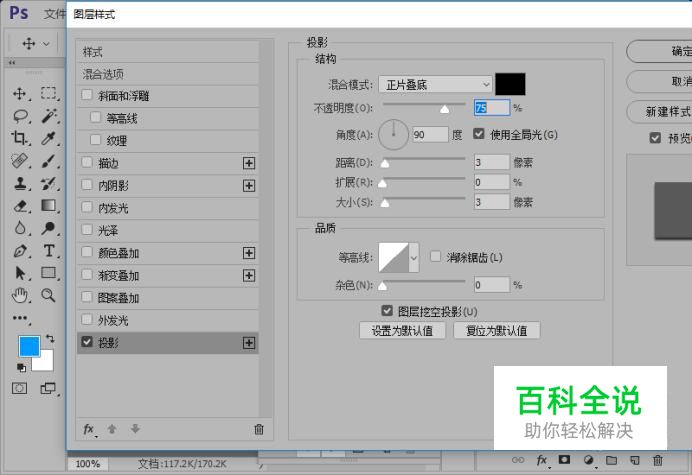The width and height of the screenshot is (692, 475).
Task: Select the Rectangle shape tool
Action: [x=49, y=273]
